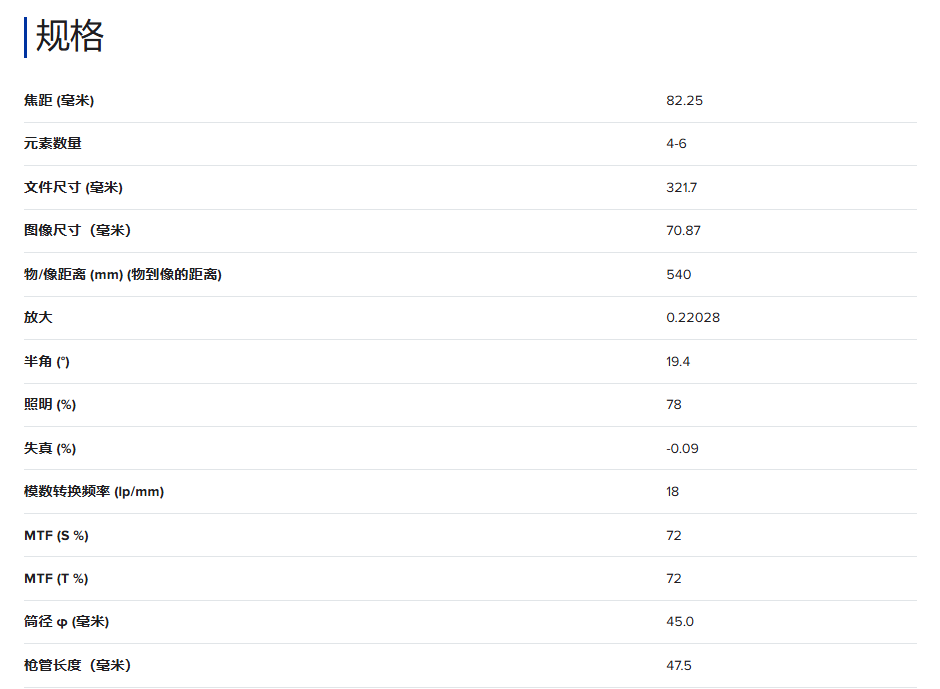Screen dimensions: 940x689
Task: Click the 图像尺寸 (毫米) label
Action: coord(77,231)
